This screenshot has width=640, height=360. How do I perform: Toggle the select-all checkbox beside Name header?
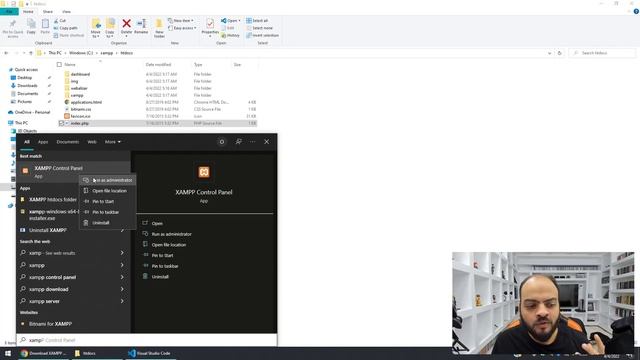[59, 64]
